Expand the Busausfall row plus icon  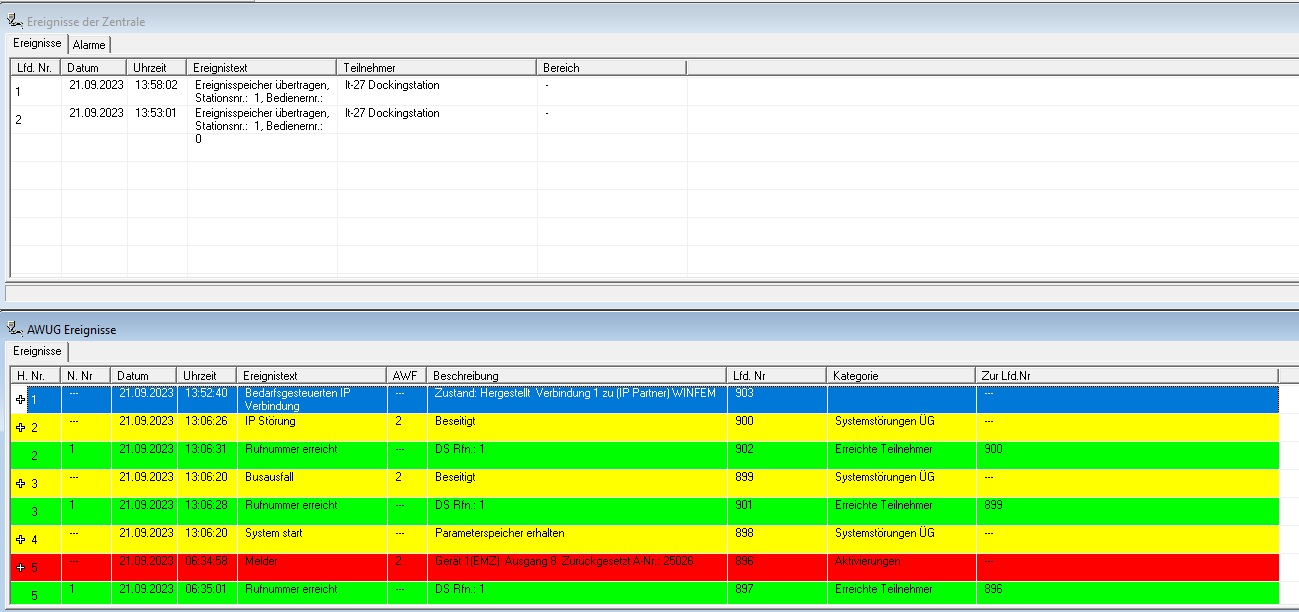click(21, 483)
